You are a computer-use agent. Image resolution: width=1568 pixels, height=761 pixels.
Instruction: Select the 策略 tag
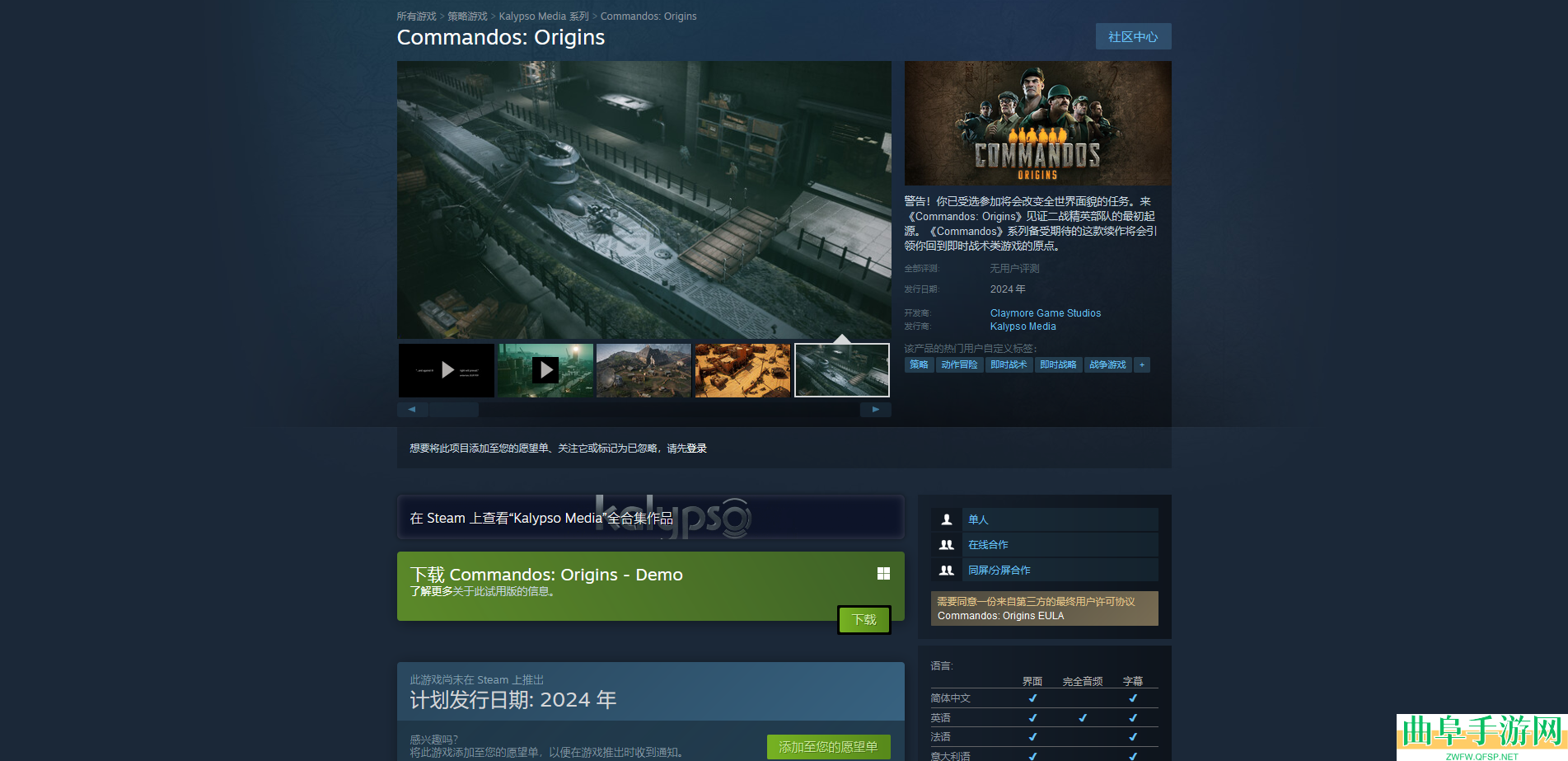point(919,364)
